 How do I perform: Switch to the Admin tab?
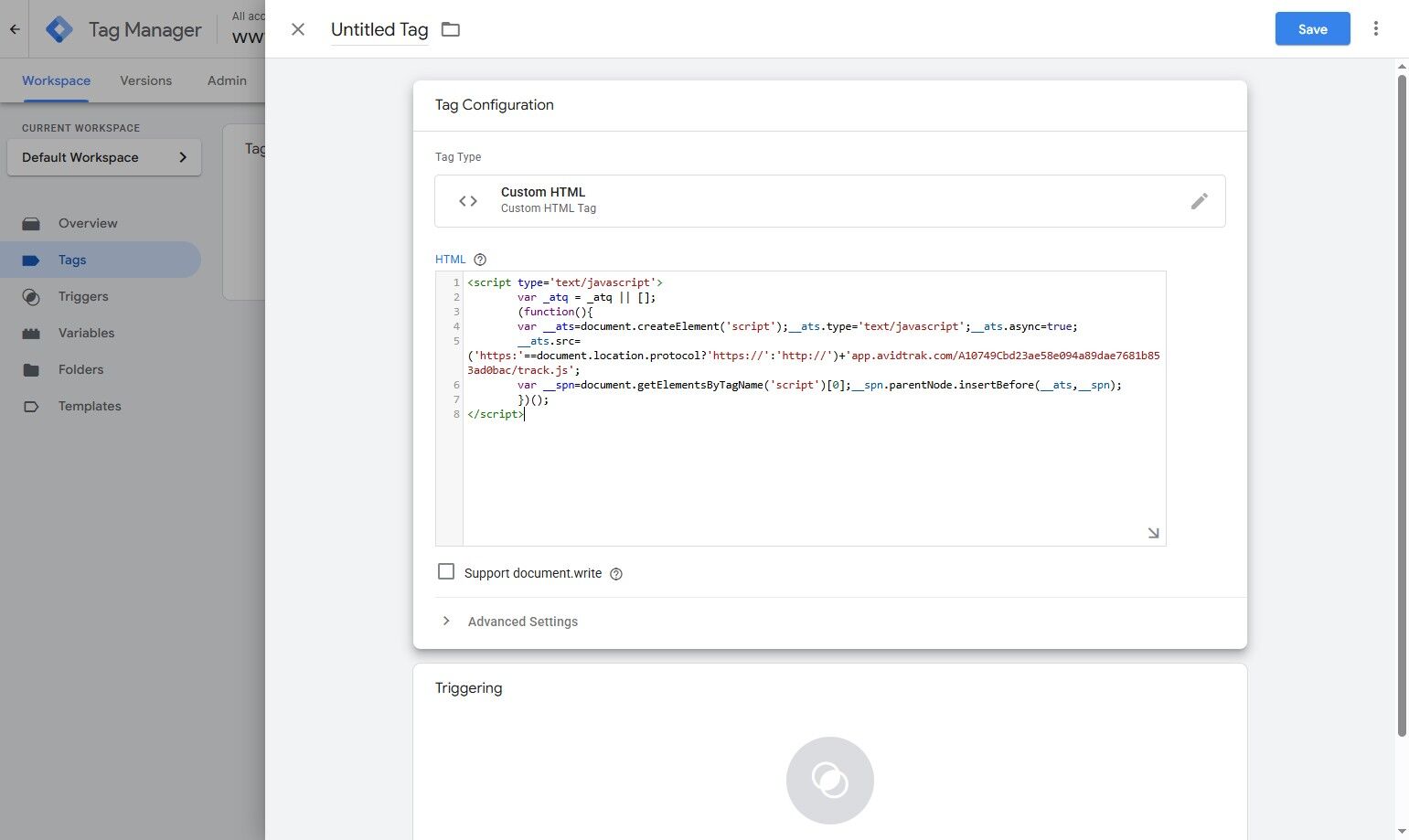(x=227, y=80)
